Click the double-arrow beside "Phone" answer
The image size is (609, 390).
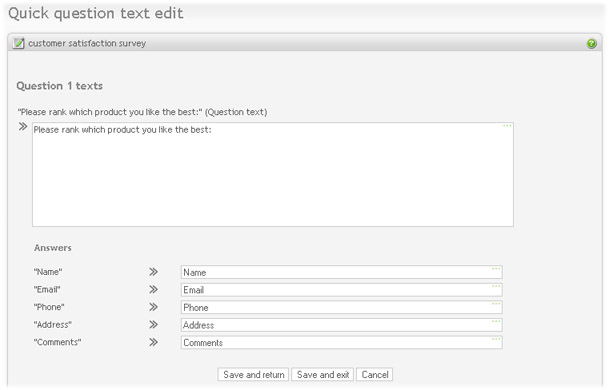point(153,307)
